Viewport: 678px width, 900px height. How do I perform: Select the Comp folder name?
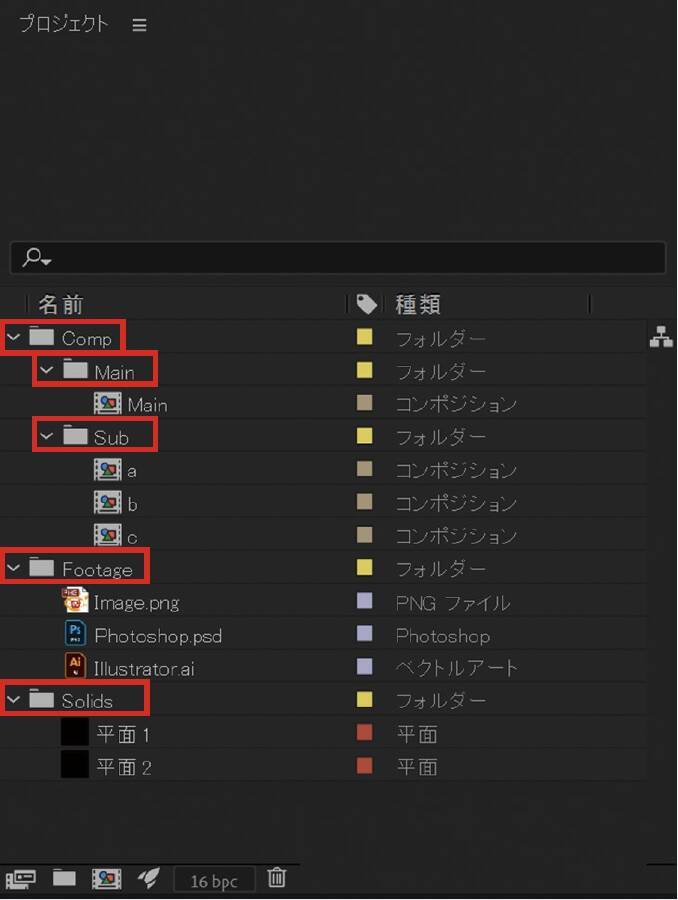tap(87, 339)
